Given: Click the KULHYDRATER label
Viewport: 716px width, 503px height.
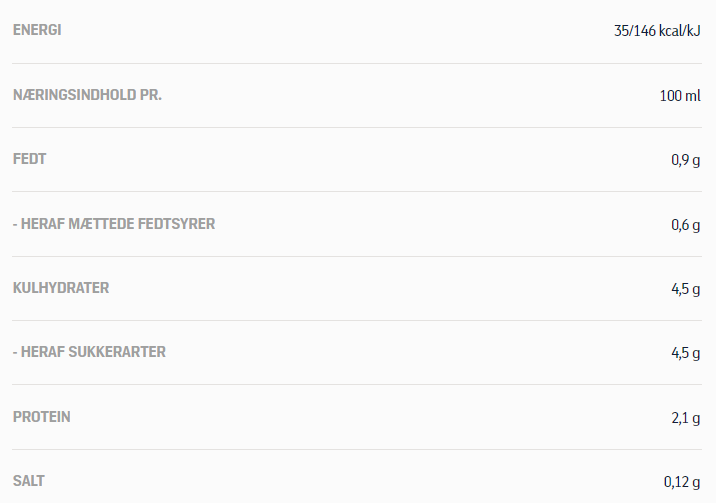Looking at the screenshot, I should click(61, 288).
